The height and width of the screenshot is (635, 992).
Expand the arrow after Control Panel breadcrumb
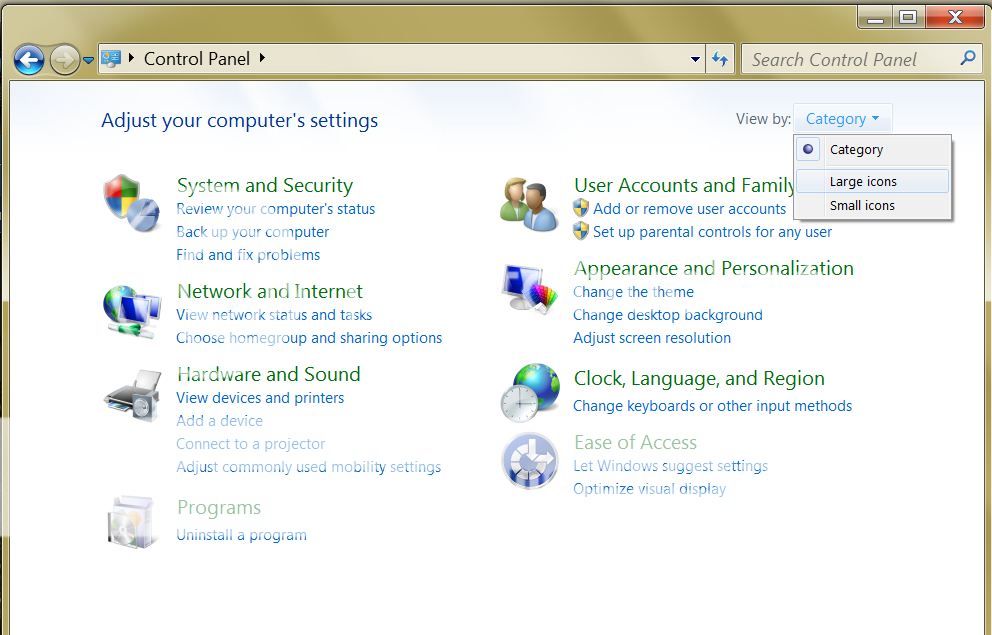[x=262, y=58]
